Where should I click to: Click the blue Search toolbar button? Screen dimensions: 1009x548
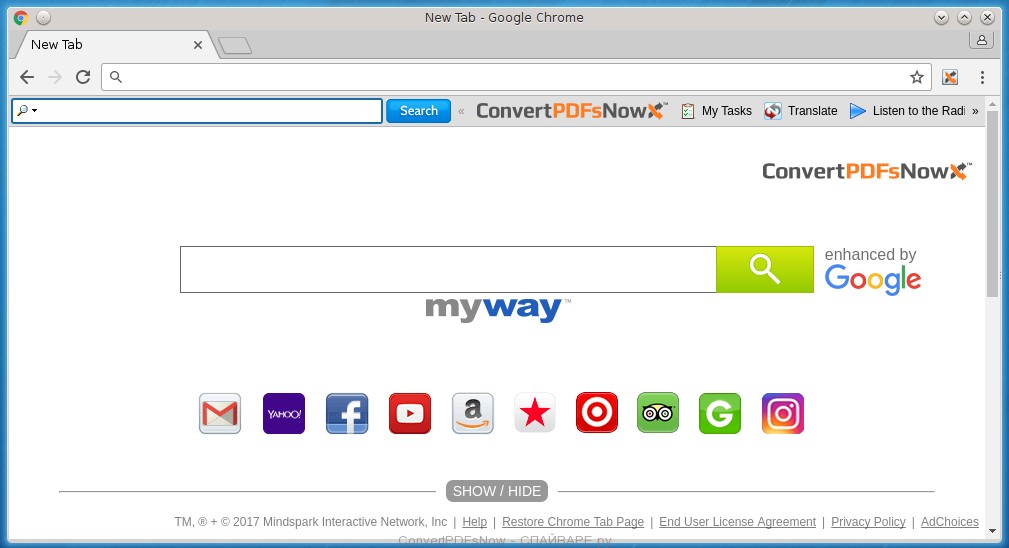(x=418, y=111)
